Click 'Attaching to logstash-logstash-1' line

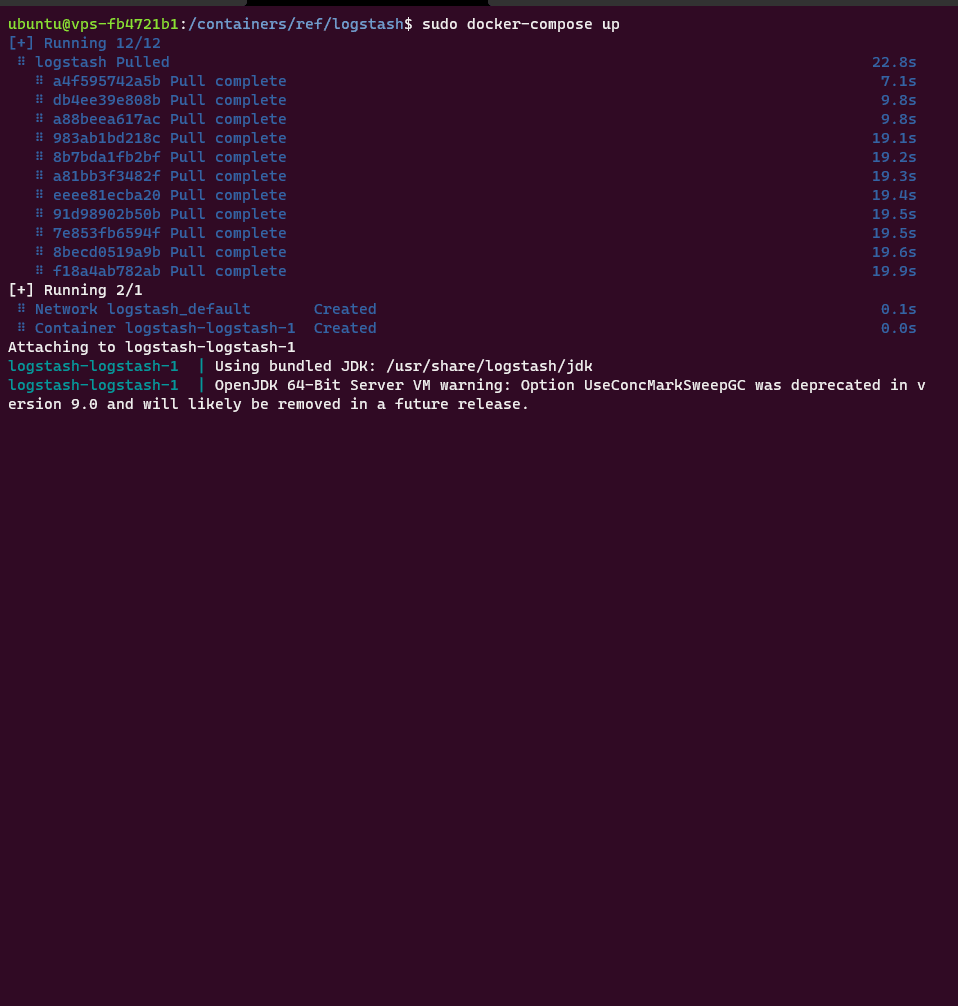151,347
